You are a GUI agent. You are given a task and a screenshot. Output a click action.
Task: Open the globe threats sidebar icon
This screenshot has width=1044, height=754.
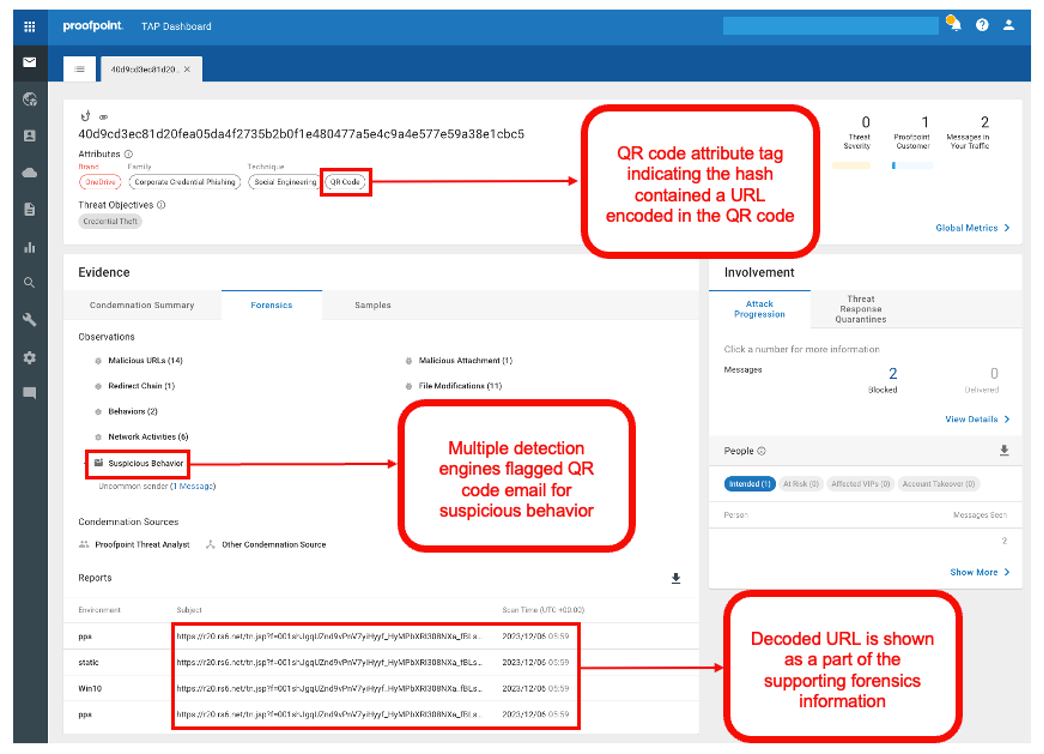pos(29,99)
